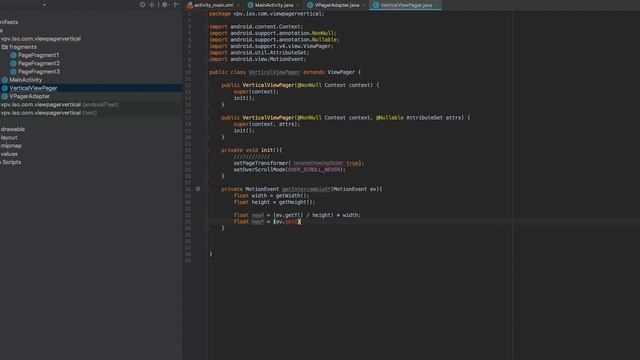Open PageFragment1 class in project tree
Viewport: 640px width, 360px height.
pos(38,55)
